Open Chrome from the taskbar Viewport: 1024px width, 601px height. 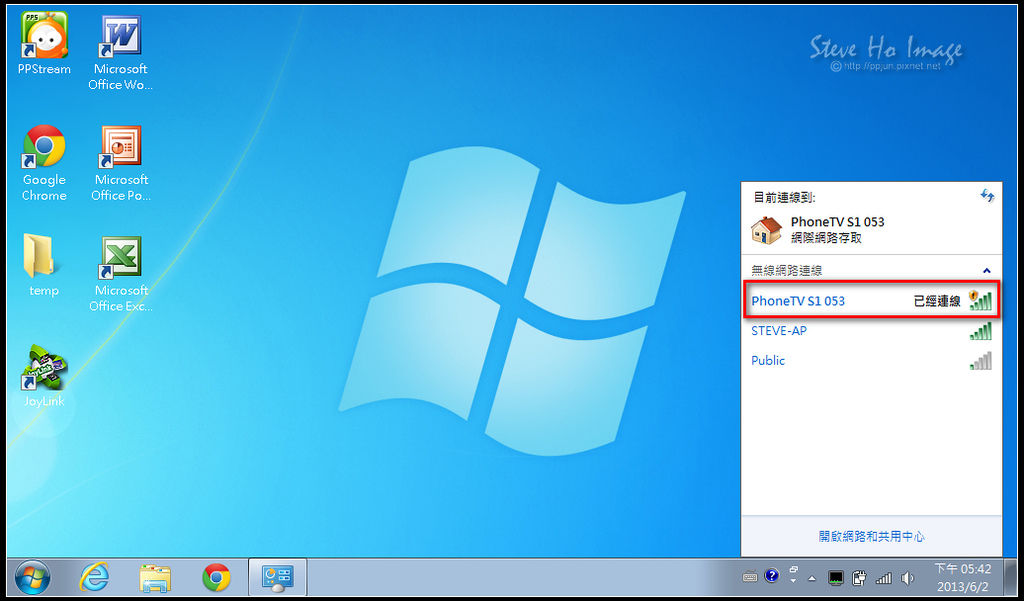click(216, 578)
